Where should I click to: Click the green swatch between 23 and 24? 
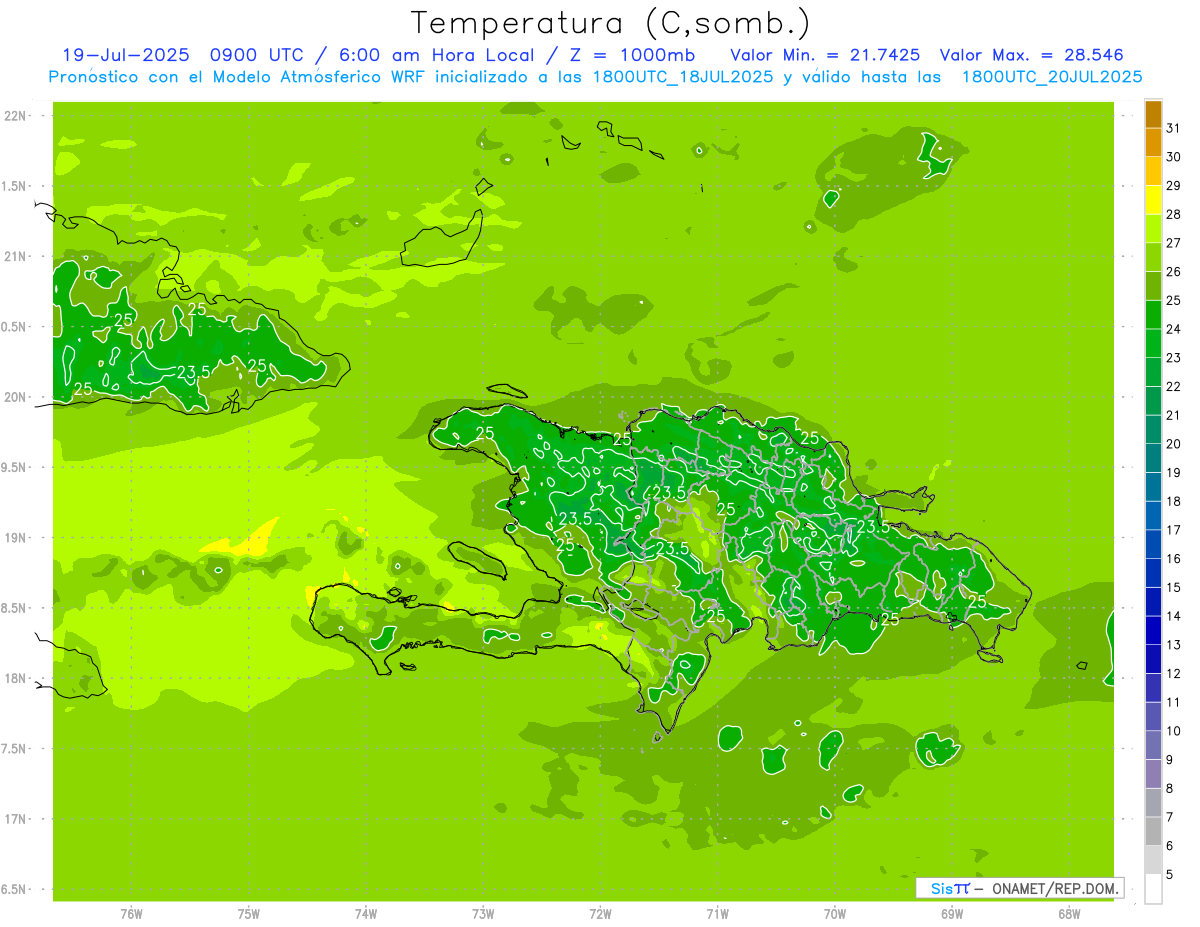pyautogui.click(x=1153, y=343)
